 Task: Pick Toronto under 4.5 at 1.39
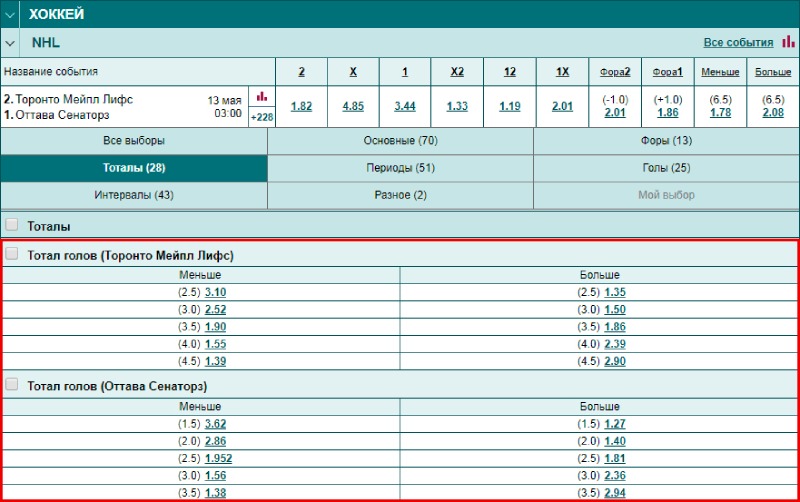(x=215, y=361)
